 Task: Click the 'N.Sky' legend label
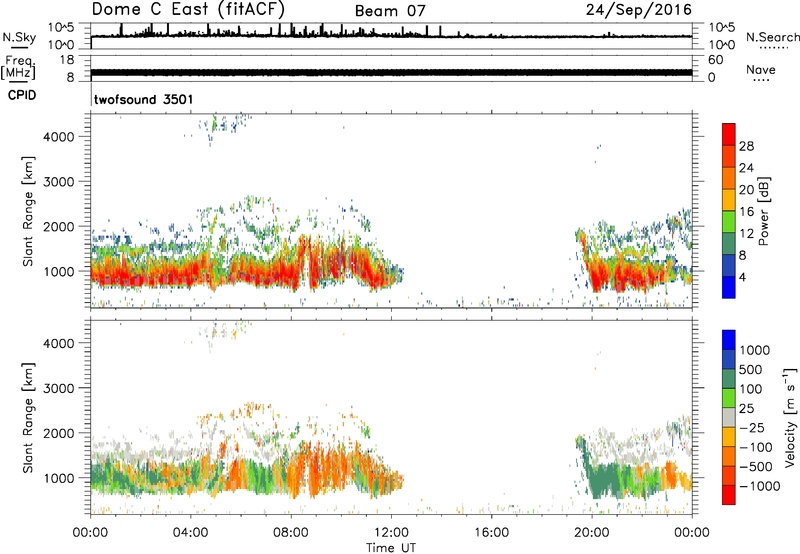[x=19, y=37]
